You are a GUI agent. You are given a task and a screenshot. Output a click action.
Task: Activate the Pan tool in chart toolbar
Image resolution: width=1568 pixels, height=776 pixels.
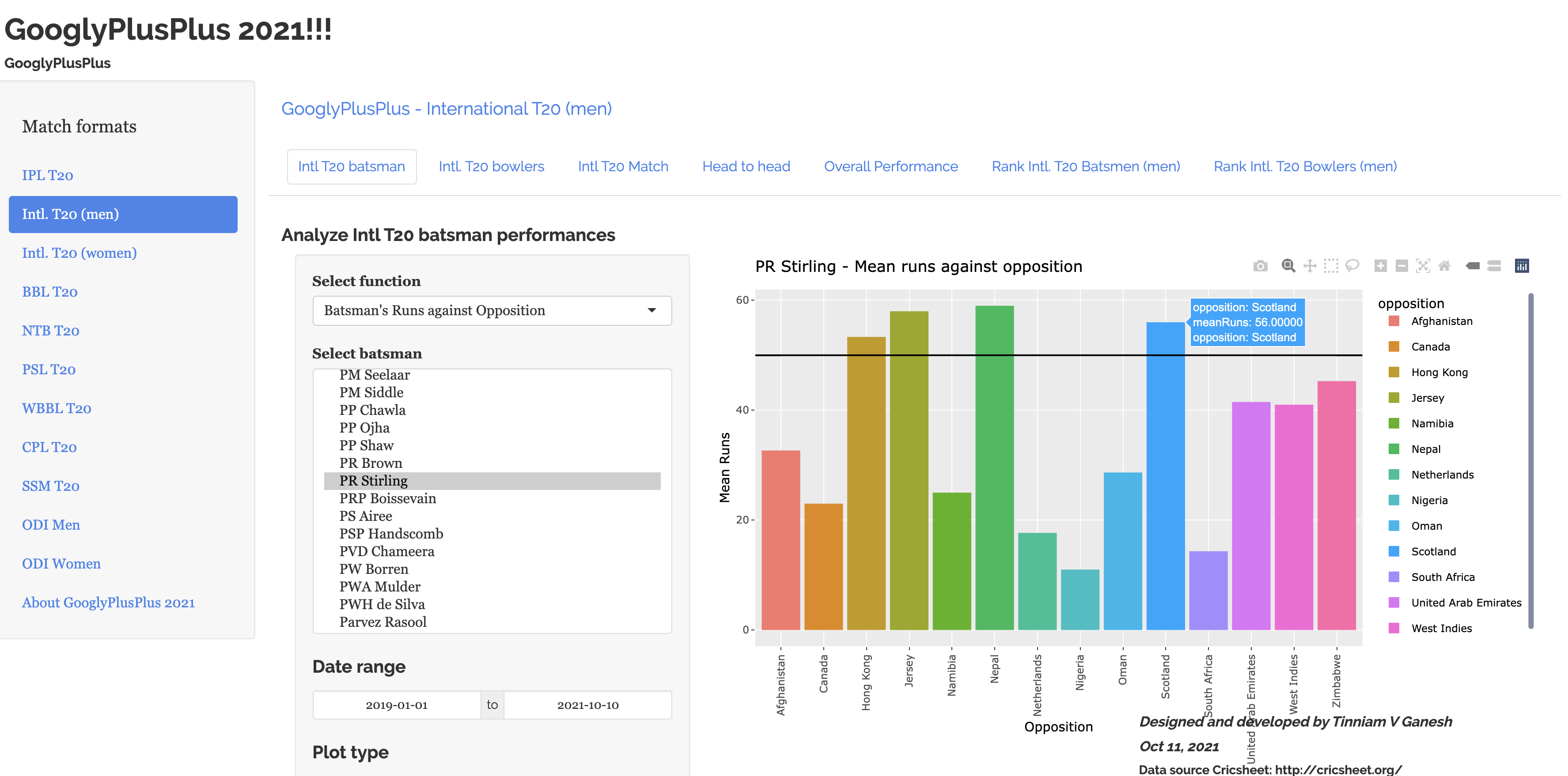point(1309,266)
